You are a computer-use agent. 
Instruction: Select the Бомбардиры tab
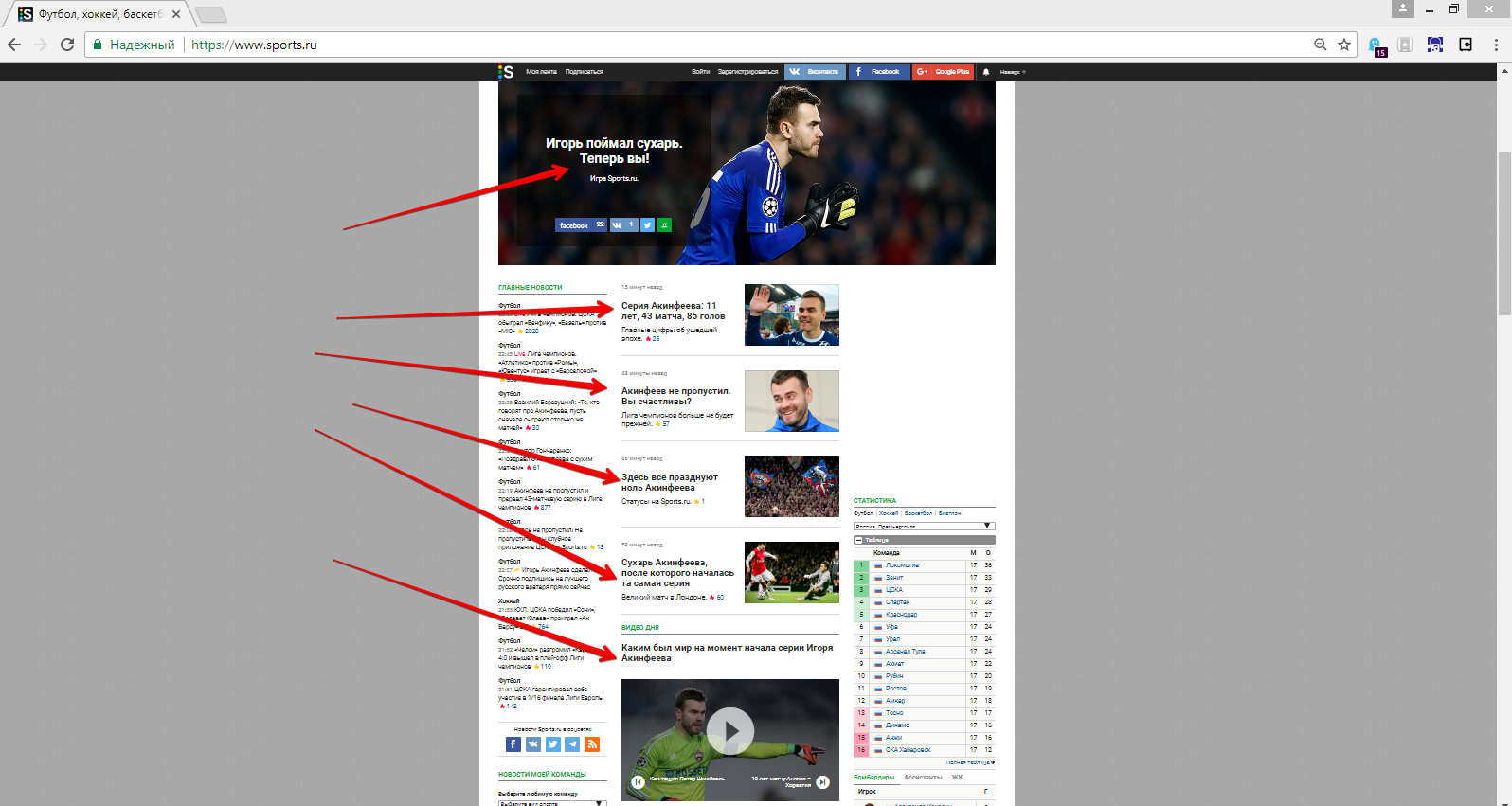tap(873, 778)
